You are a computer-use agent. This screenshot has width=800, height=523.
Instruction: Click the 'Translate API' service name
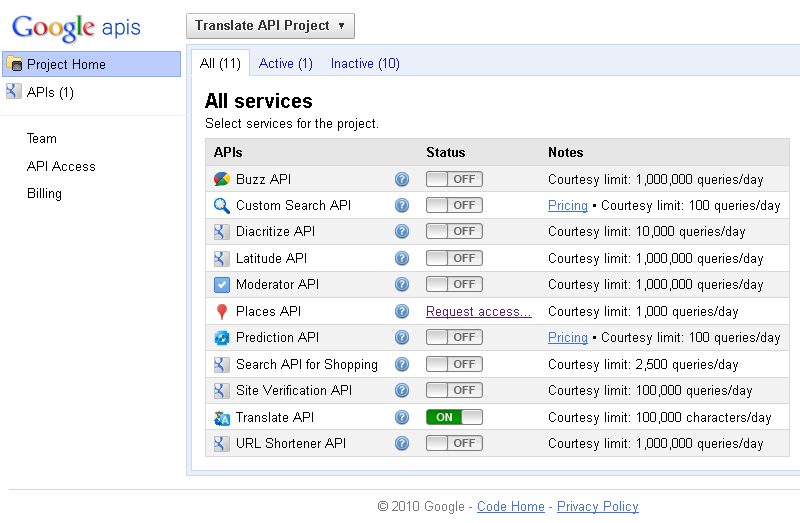(275, 417)
